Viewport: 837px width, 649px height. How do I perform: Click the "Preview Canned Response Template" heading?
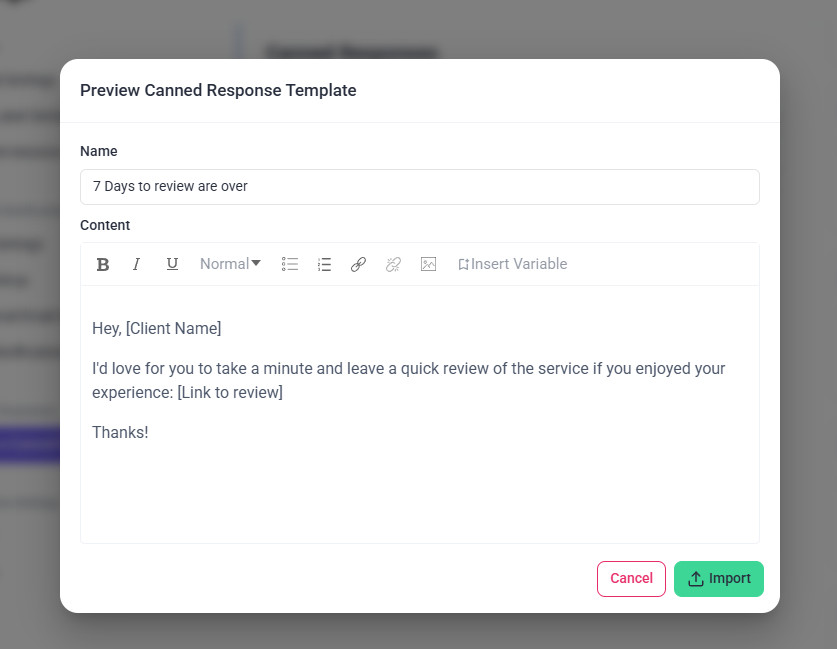pyautogui.click(x=218, y=90)
